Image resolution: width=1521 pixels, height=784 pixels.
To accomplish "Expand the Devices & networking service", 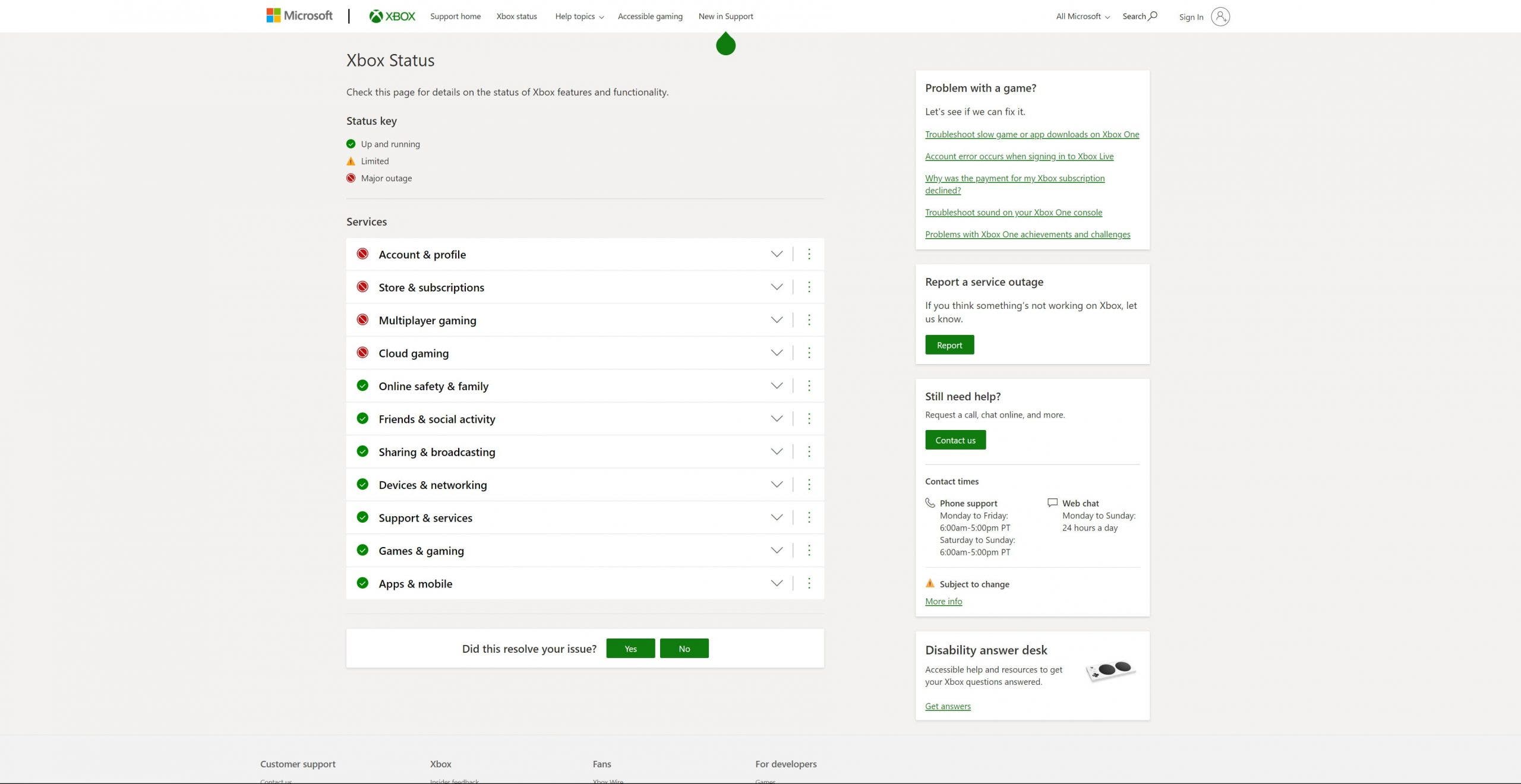I will [x=777, y=485].
